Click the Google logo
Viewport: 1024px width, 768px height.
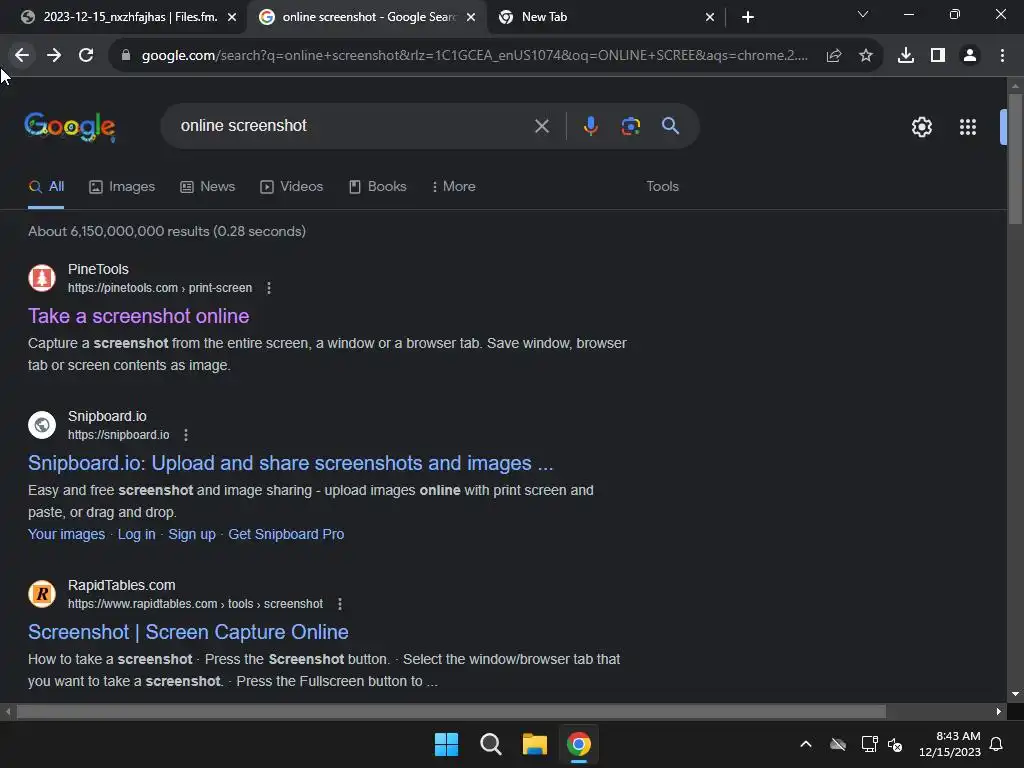click(x=70, y=127)
